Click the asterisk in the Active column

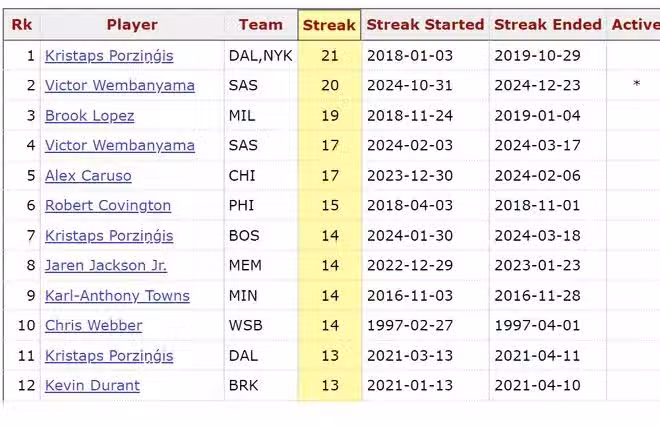tap(636, 86)
